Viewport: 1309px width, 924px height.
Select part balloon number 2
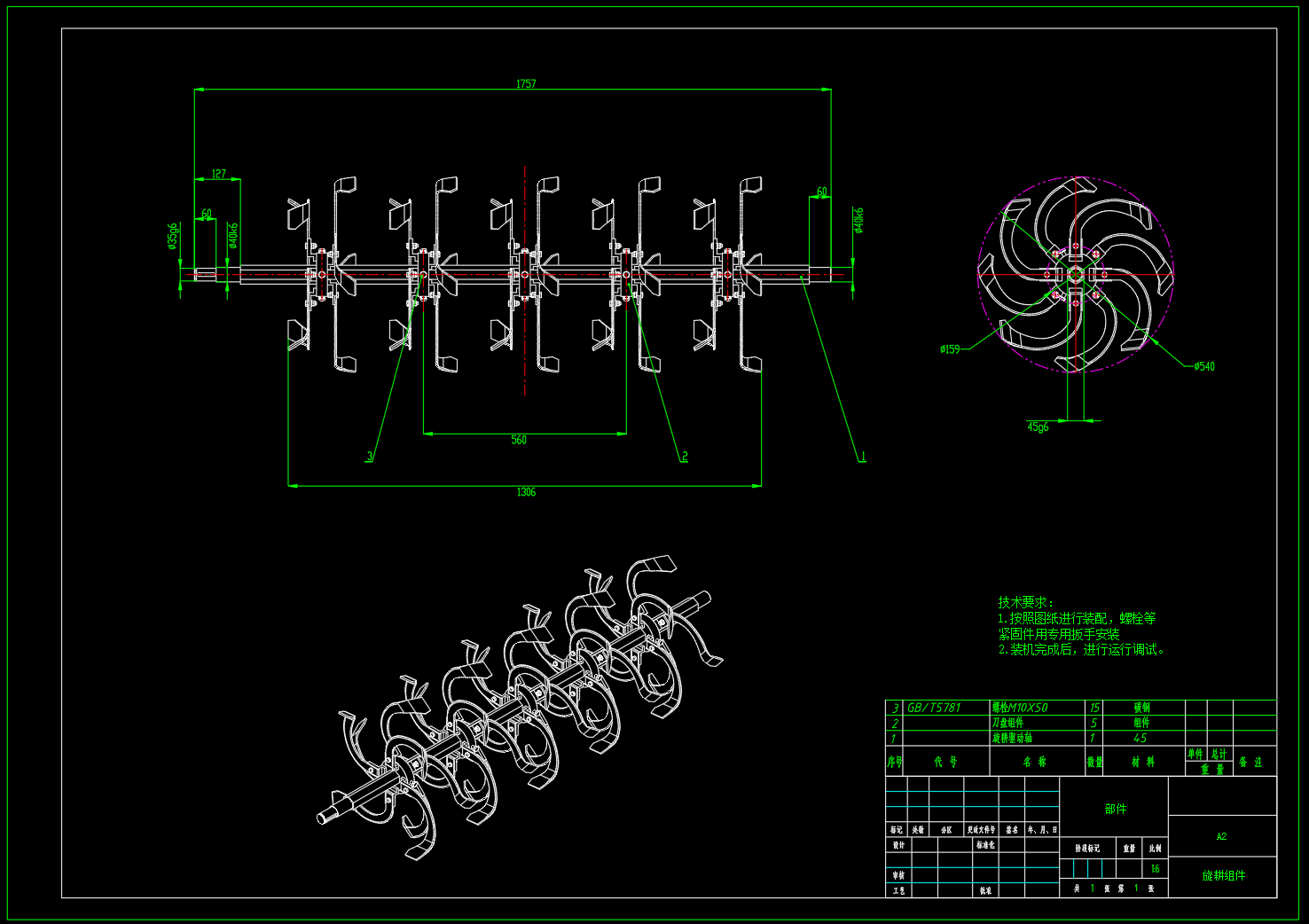tap(685, 457)
